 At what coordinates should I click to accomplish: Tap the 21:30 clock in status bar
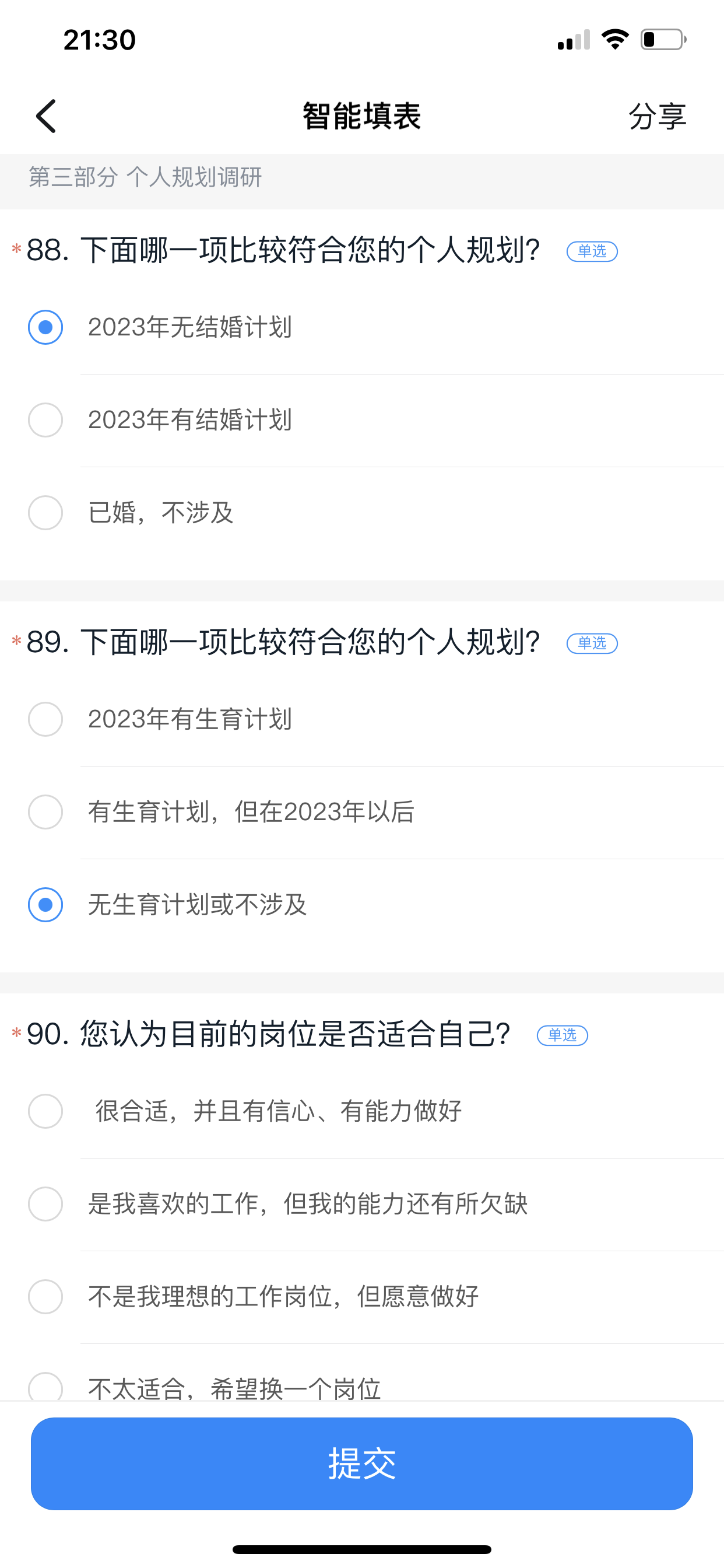point(99,40)
